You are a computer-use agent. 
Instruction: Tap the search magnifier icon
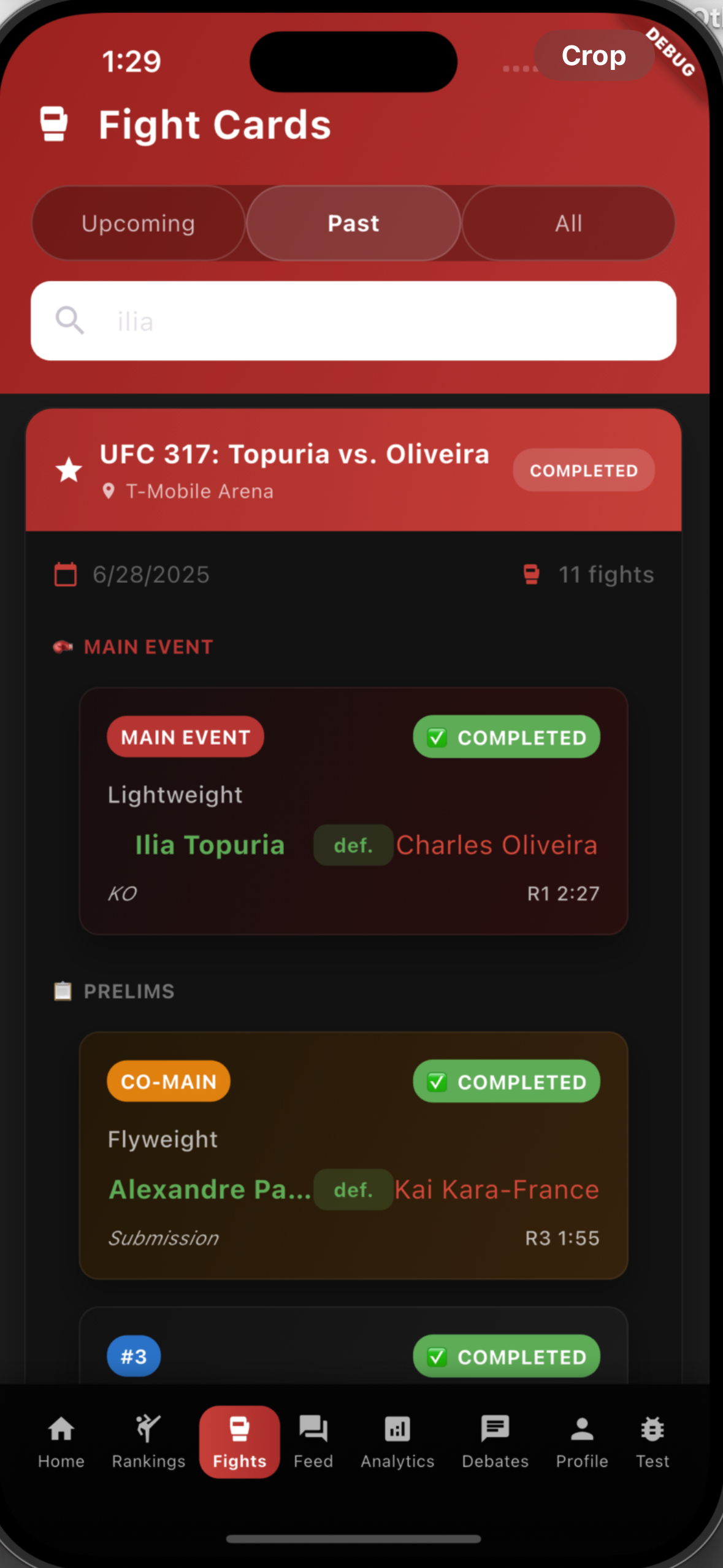click(70, 320)
